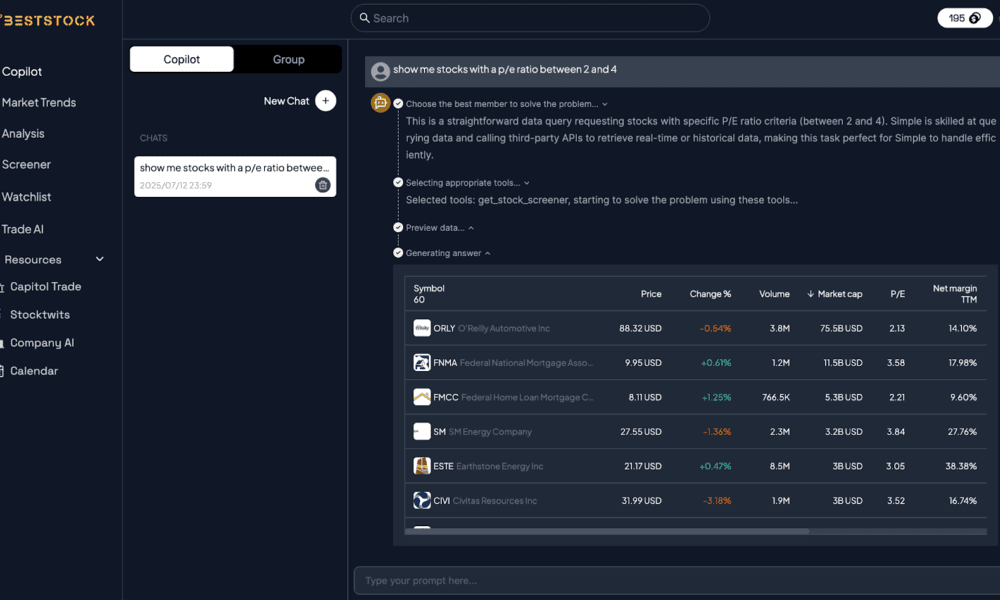Click the credits coin icon showing 195
The image size is (1000, 600).
pyautogui.click(x=974, y=18)
